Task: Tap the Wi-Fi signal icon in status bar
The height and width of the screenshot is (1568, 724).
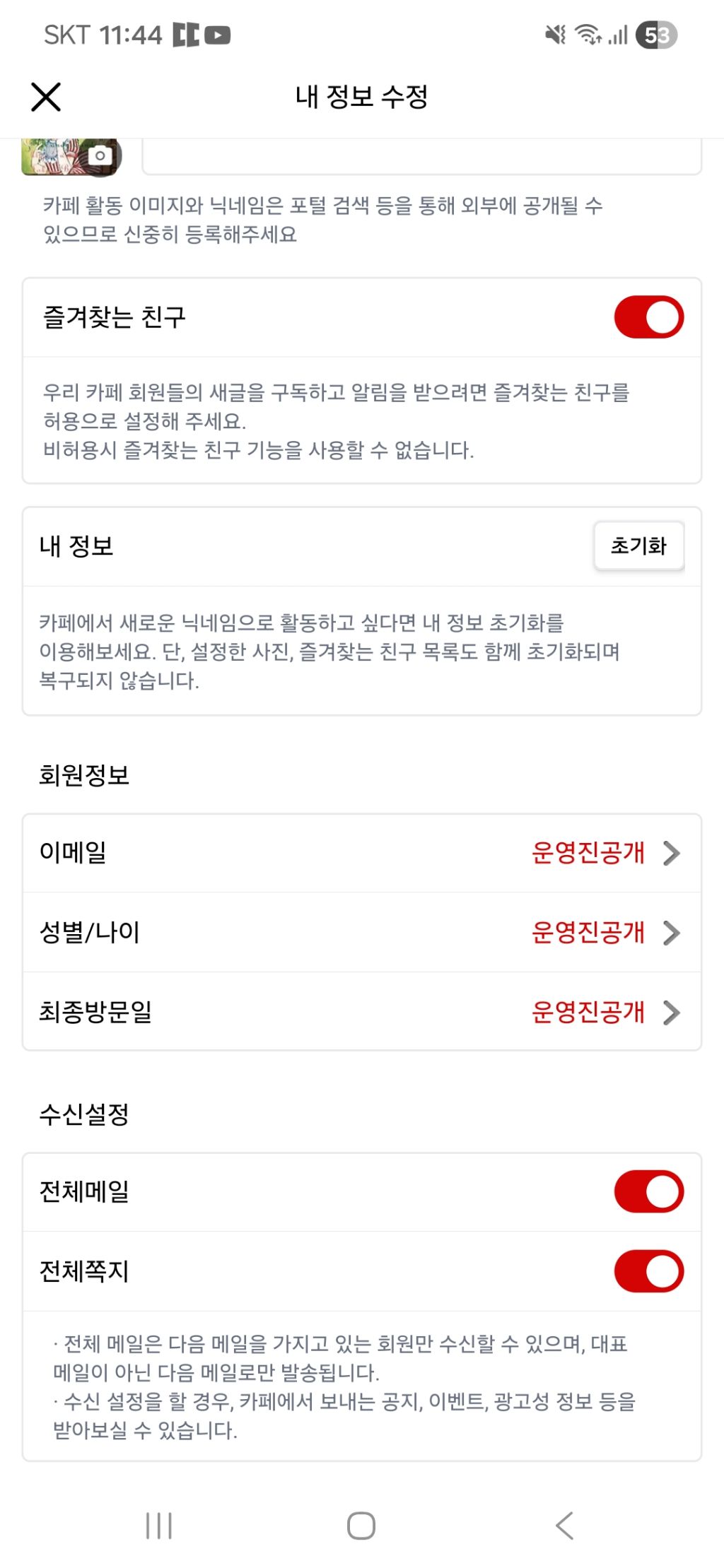Action: point(588,34)
